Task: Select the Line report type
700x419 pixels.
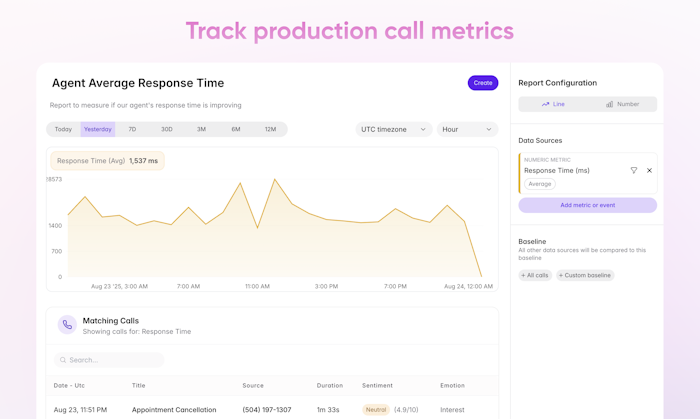Action: click(x=553, y=104)
